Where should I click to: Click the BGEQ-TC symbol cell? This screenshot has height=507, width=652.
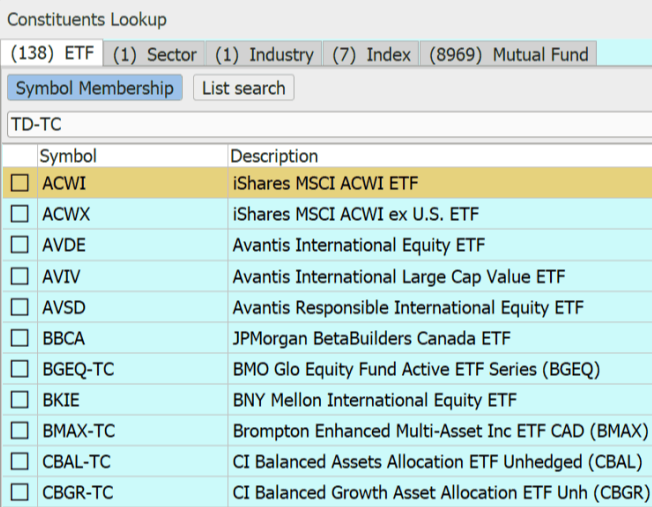coord(132,369)
